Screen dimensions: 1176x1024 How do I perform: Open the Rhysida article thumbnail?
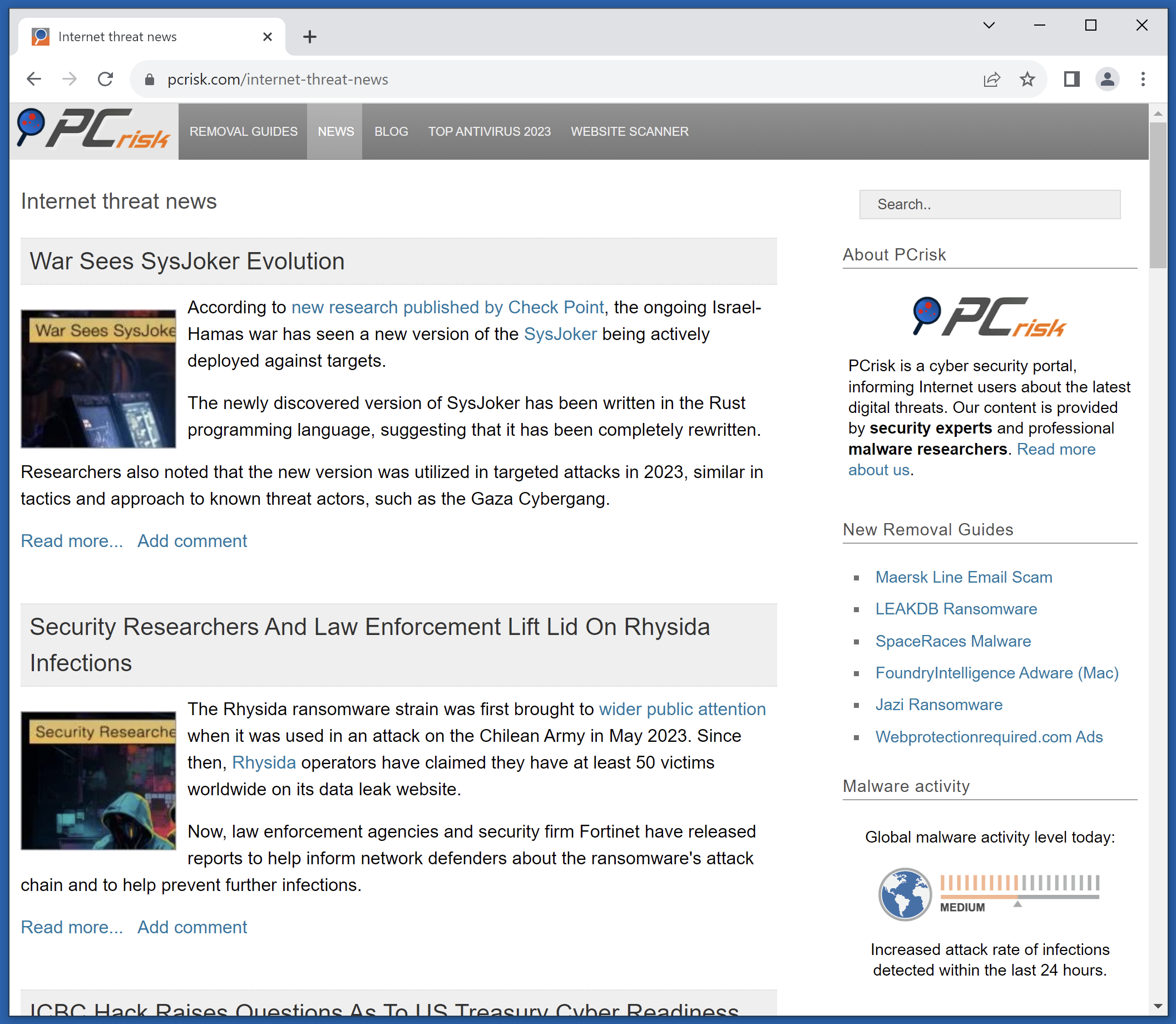(98, 781)
